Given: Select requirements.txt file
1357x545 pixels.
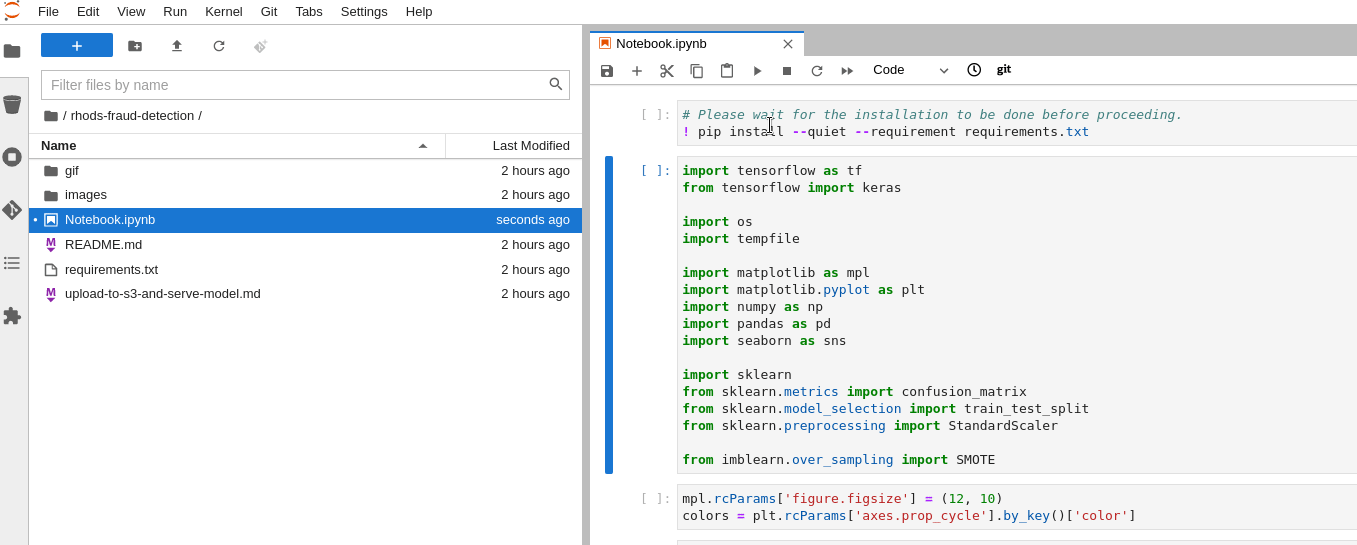Looking at the screenshot, I should point(305,270).
